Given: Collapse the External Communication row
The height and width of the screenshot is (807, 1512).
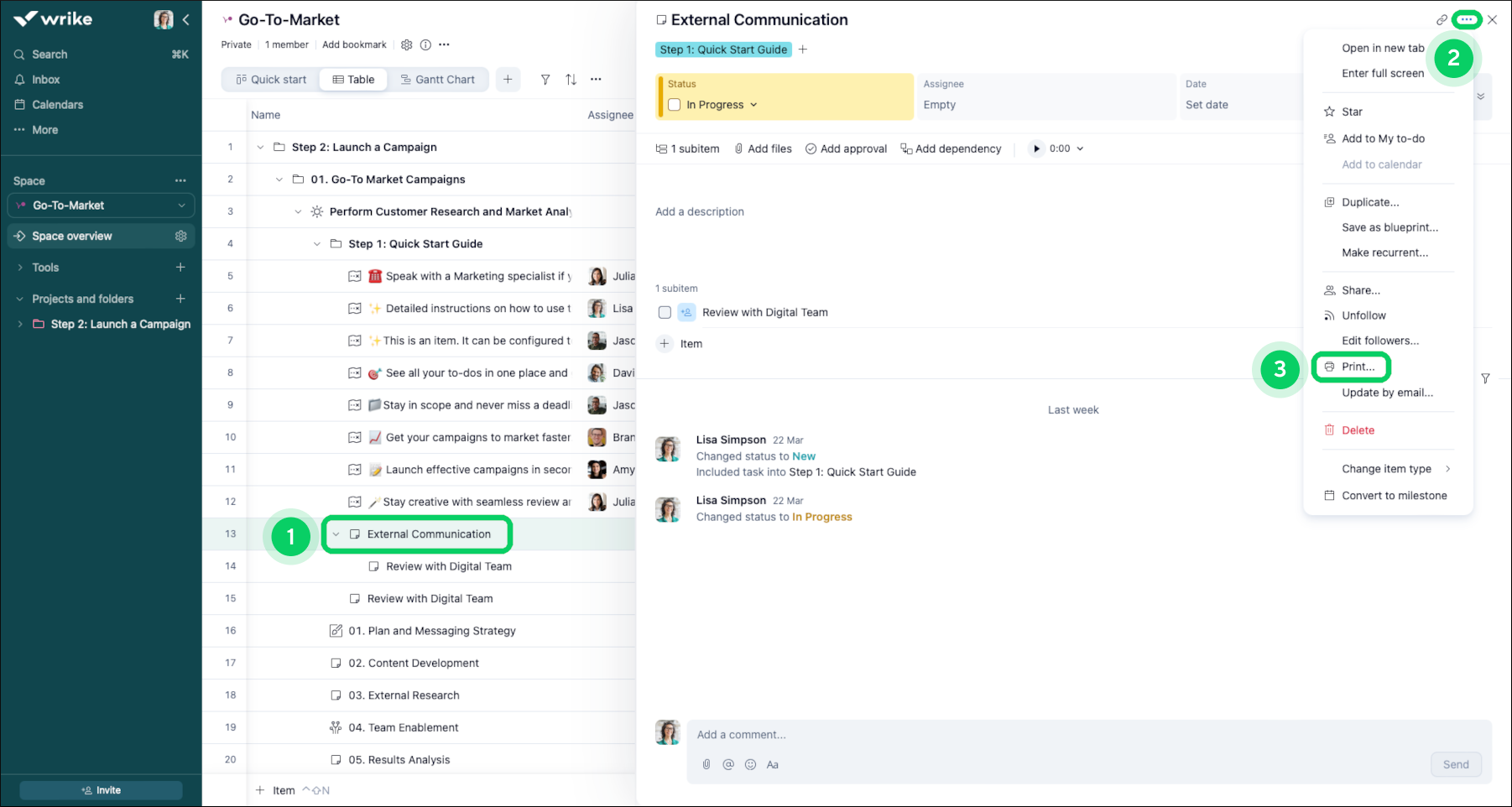Looking at the screenshot, I should click(336, 534).
